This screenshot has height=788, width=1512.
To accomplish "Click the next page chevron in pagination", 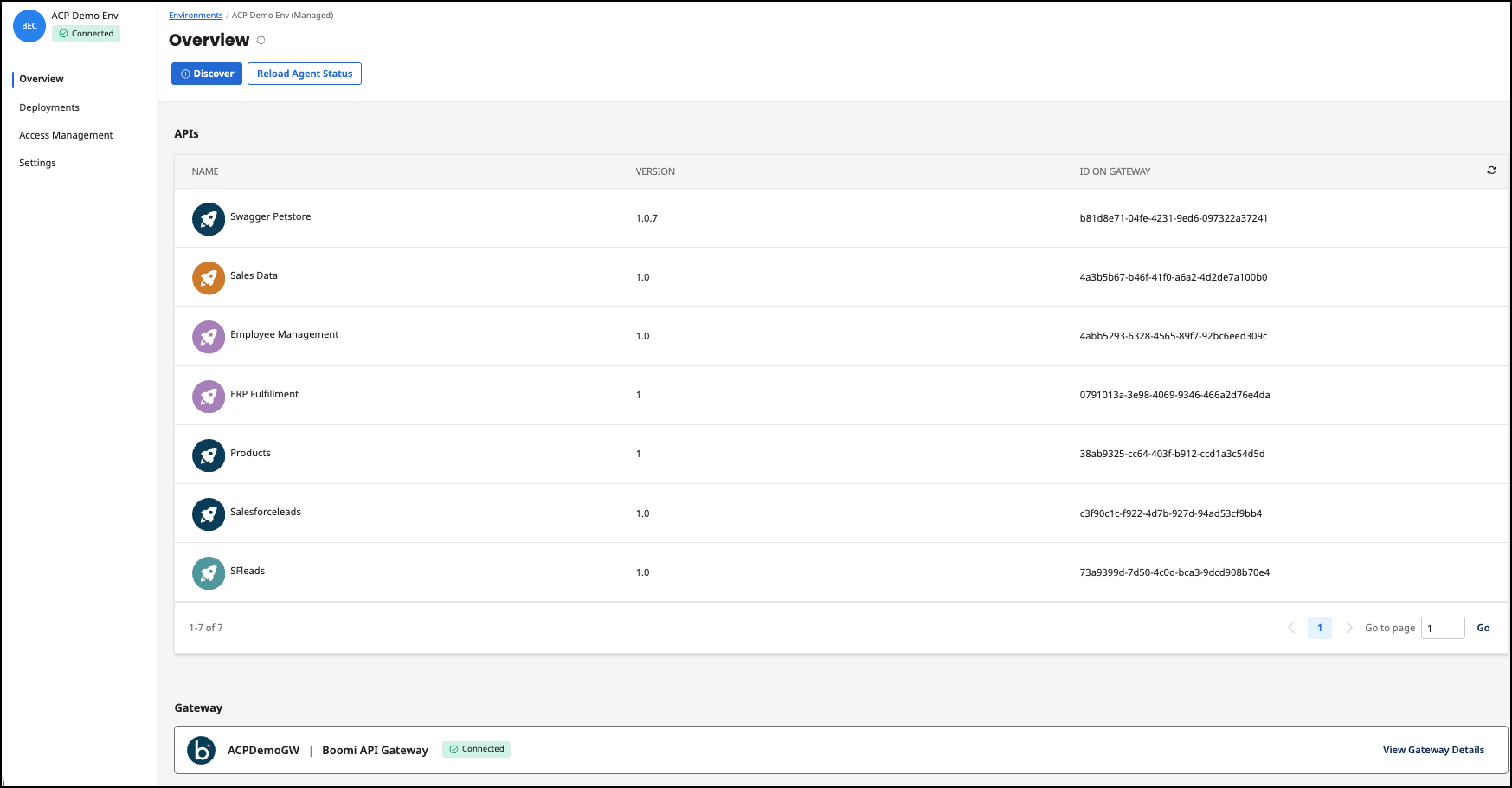I will pos(1348,627).
